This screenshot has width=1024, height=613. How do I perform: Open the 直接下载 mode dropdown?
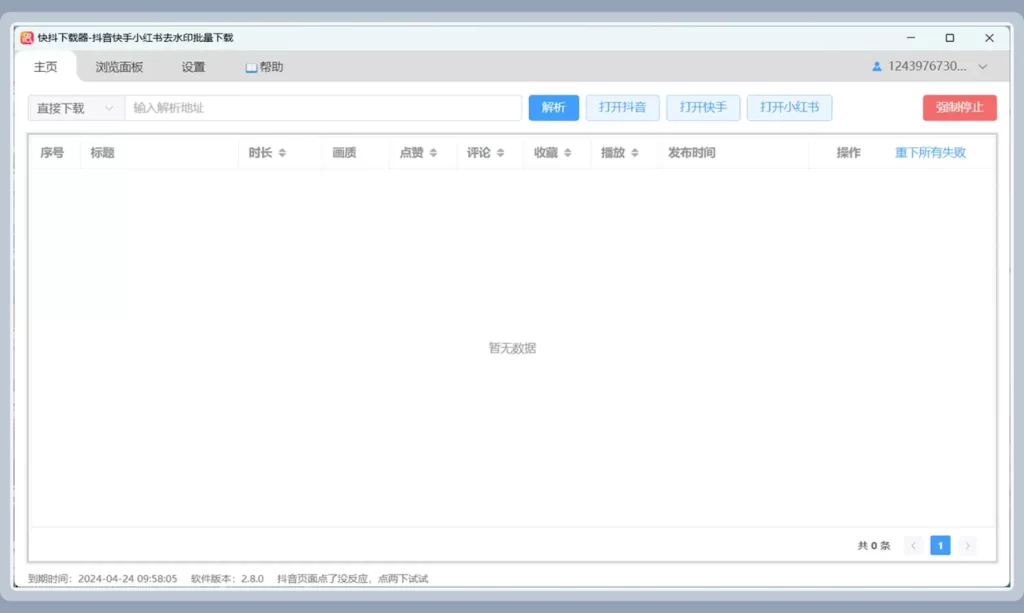(76, 108)
